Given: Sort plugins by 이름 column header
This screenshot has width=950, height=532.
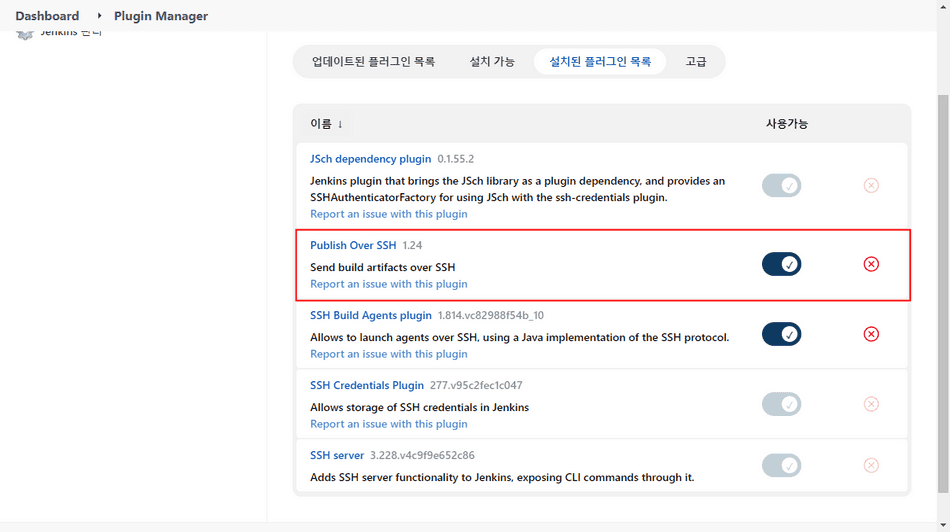Looking at the screenshot, I should pos(327,124).
